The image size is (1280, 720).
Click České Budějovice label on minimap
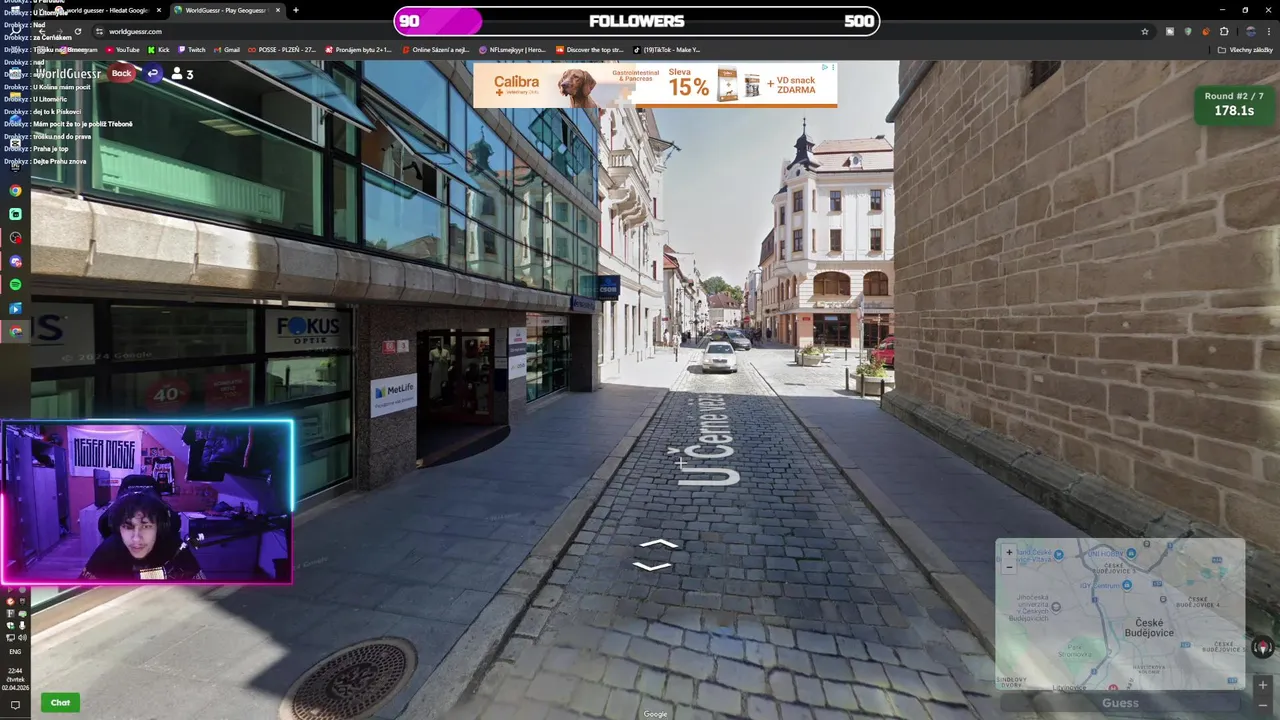[1148, 628]
